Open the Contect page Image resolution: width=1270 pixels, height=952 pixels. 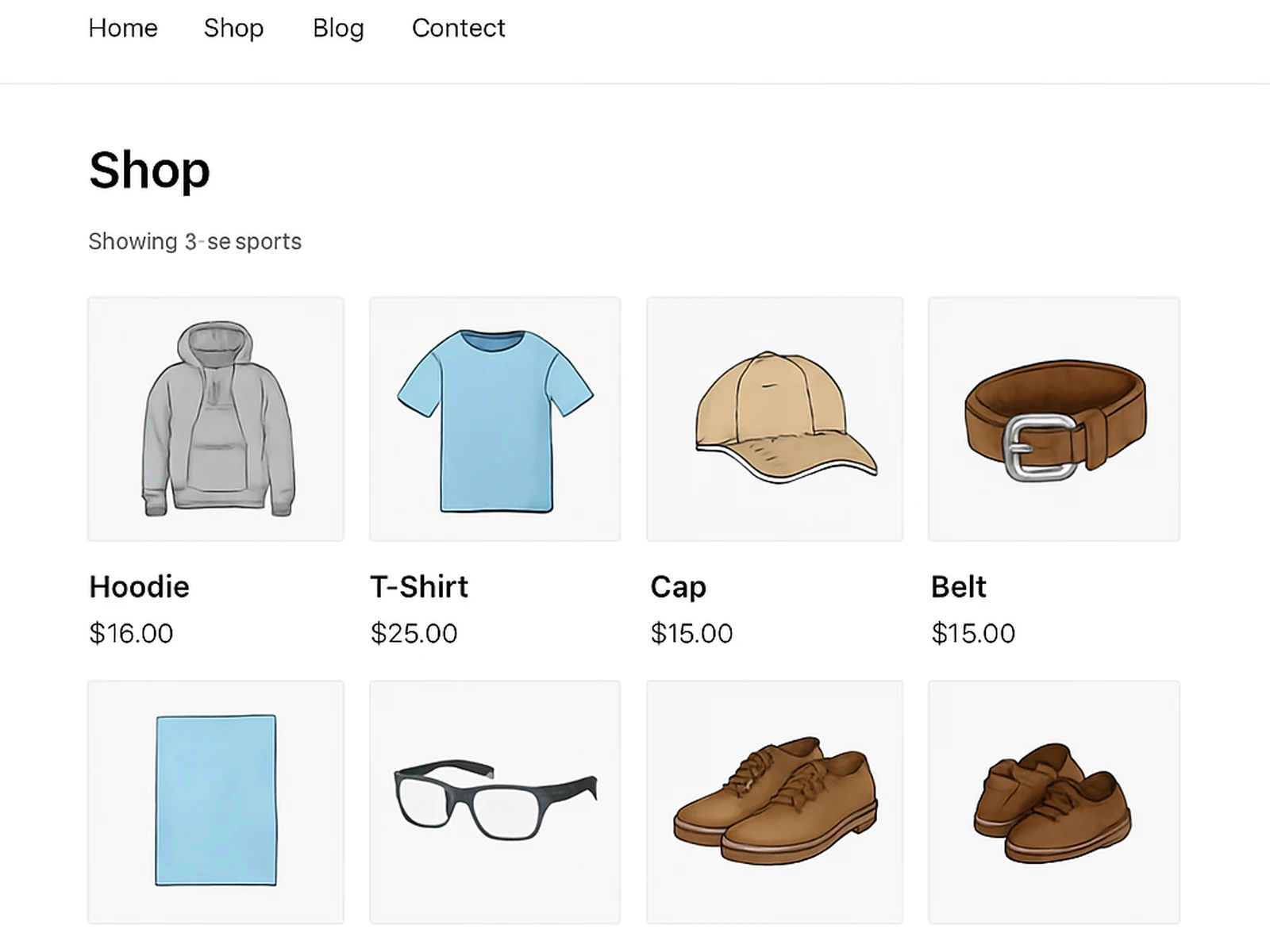point(458,29)
